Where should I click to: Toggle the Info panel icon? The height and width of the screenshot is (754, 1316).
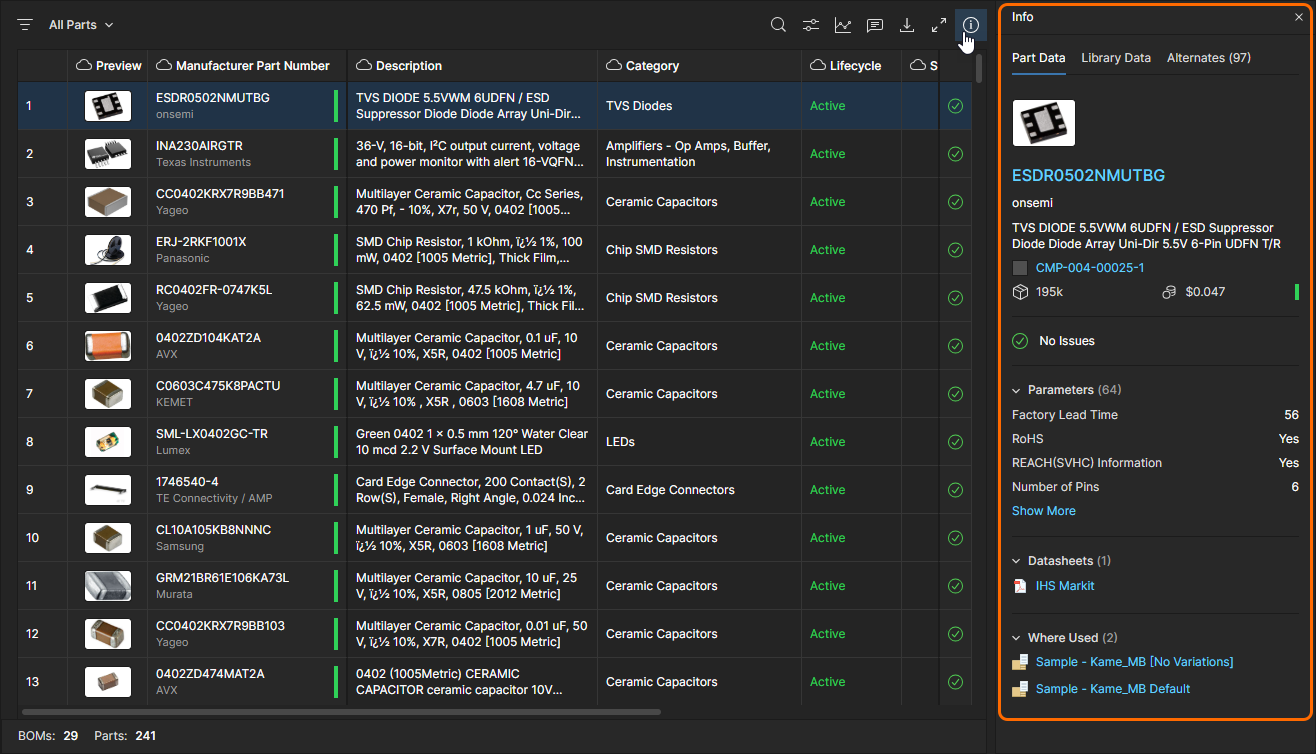970,25
